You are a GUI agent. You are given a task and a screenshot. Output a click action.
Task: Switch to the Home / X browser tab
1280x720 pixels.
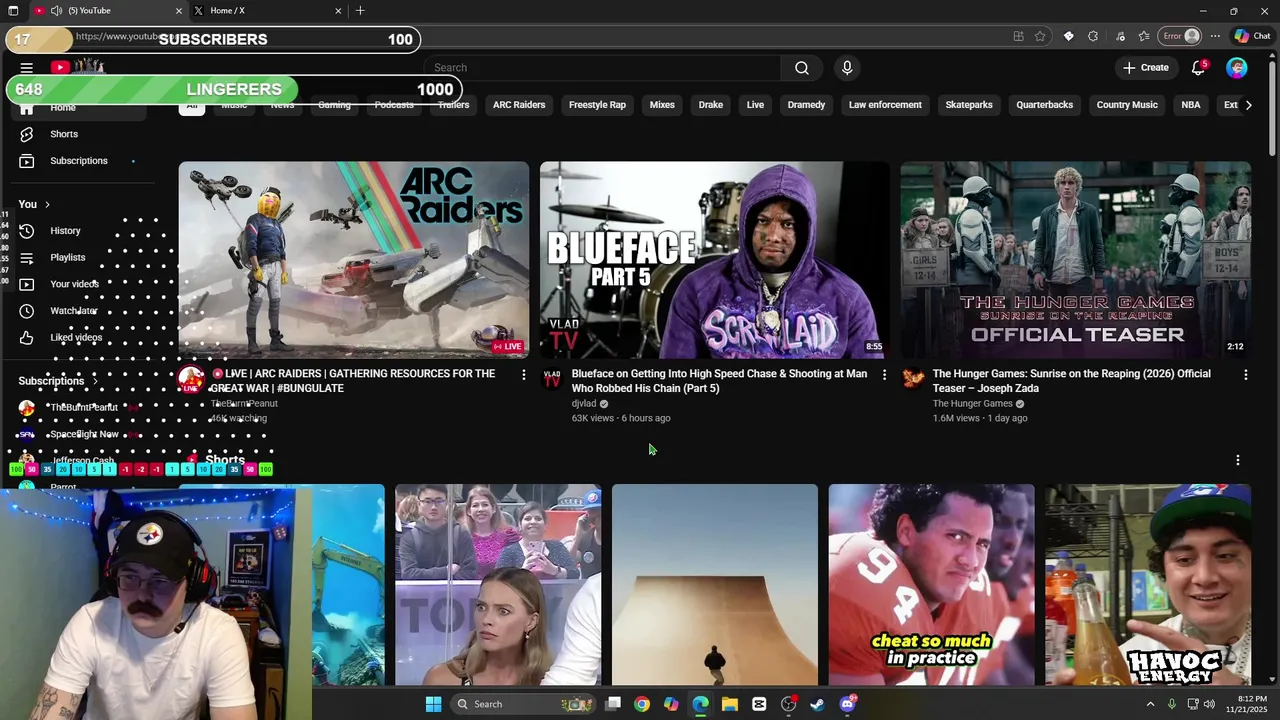pos(267,11)
